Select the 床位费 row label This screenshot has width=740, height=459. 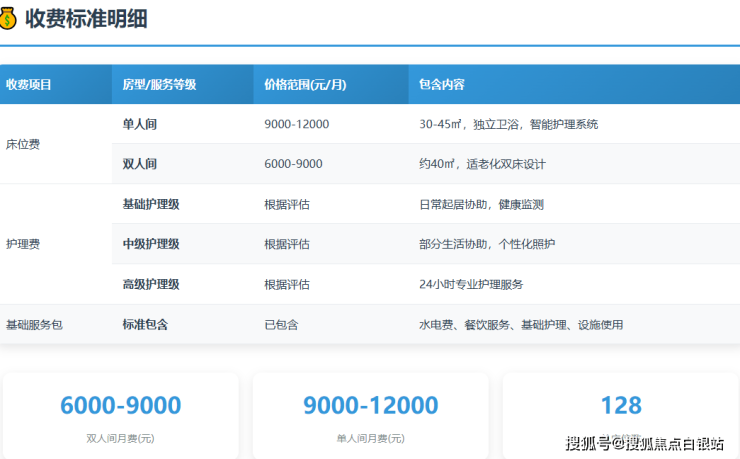pyautogui.click(x=23, y=144)
